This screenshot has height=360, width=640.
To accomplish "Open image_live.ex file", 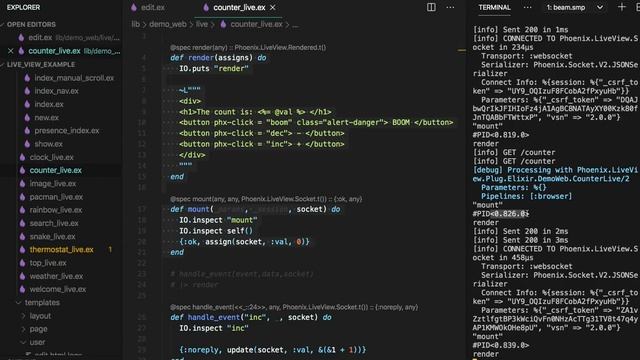I will point(52,184).
